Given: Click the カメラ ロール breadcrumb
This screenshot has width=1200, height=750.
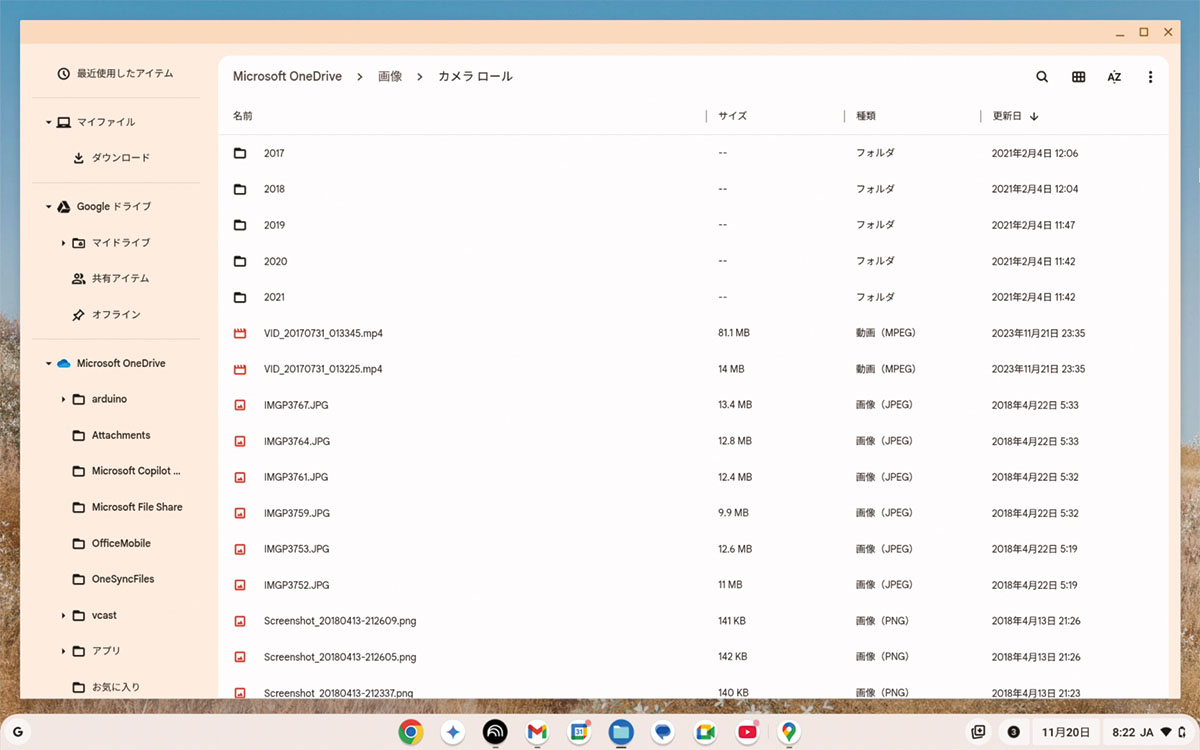Looking at the screenshot, I should (475, 77).
